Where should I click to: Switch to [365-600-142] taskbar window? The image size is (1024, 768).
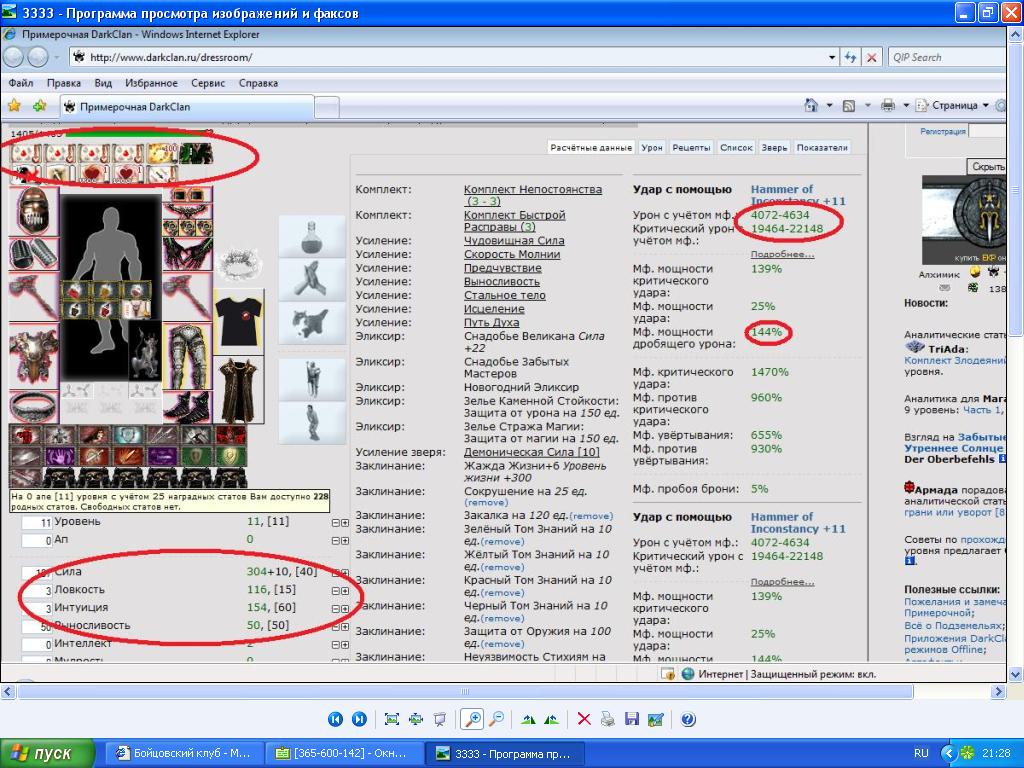click(x=344, y=754)
